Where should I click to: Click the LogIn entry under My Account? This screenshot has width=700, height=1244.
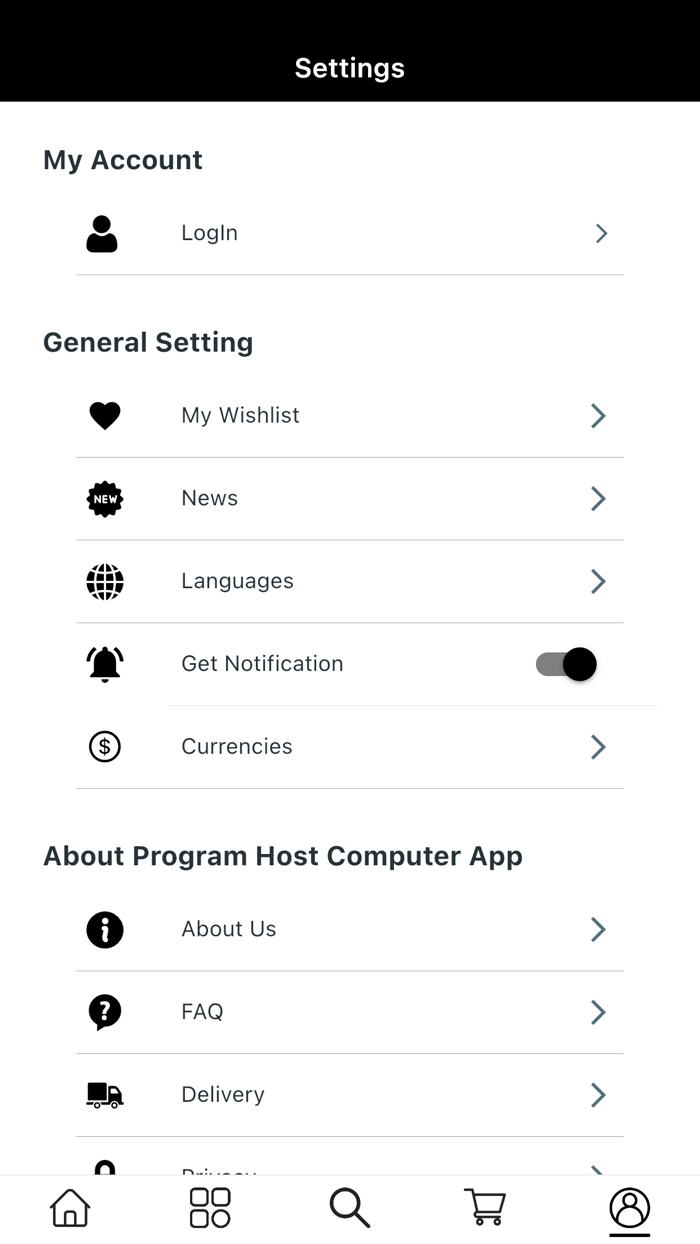pyautogui.click(x=209, y=233)
